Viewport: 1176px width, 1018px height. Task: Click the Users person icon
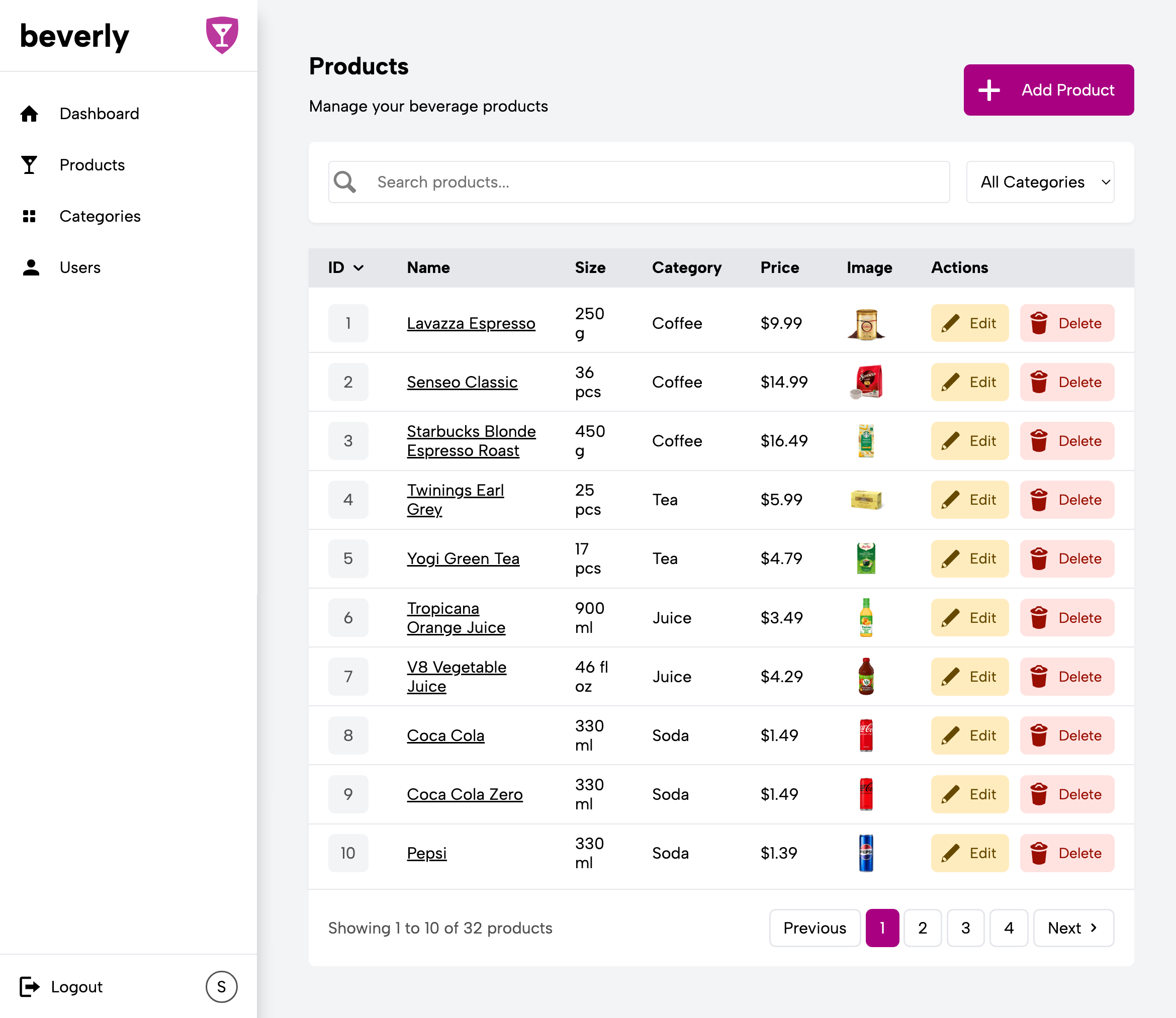31,267
